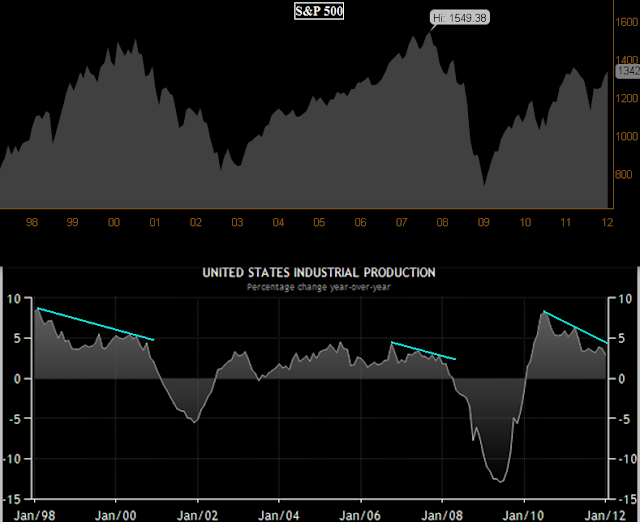Viewport: 640px width, 522px height.
Task: Click United States Industrial Production title
Action: [319, 273]
